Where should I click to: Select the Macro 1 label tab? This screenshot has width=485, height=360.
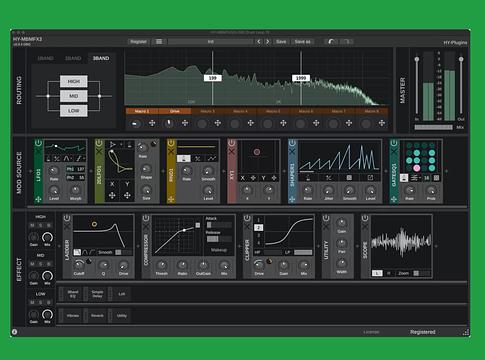pyautogui.click(x=142, y=111)
